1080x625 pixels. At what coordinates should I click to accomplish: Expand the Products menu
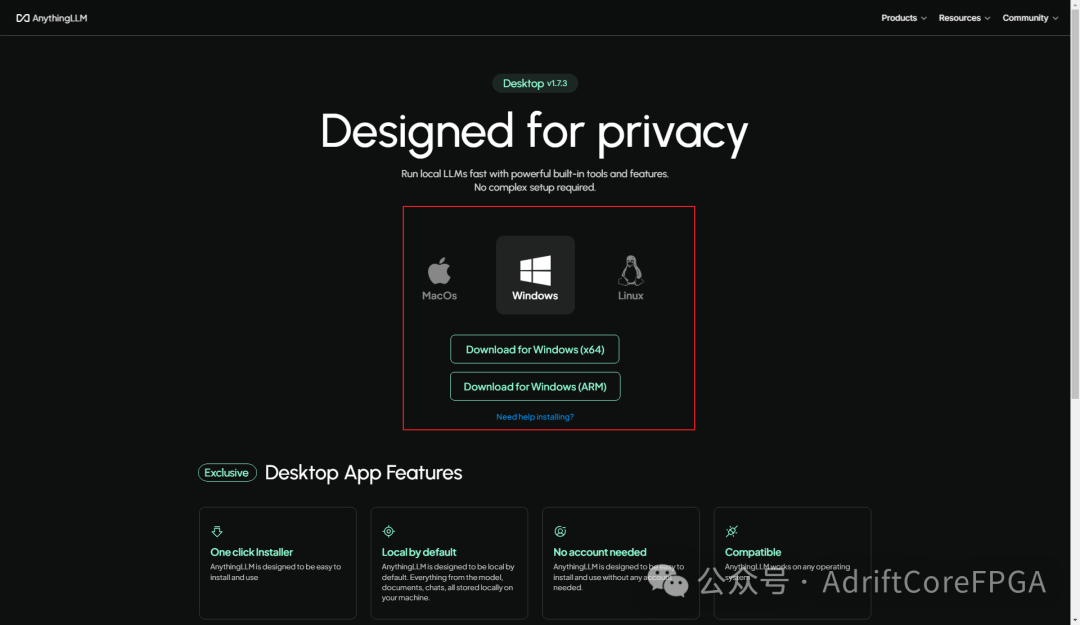[903, 18]
